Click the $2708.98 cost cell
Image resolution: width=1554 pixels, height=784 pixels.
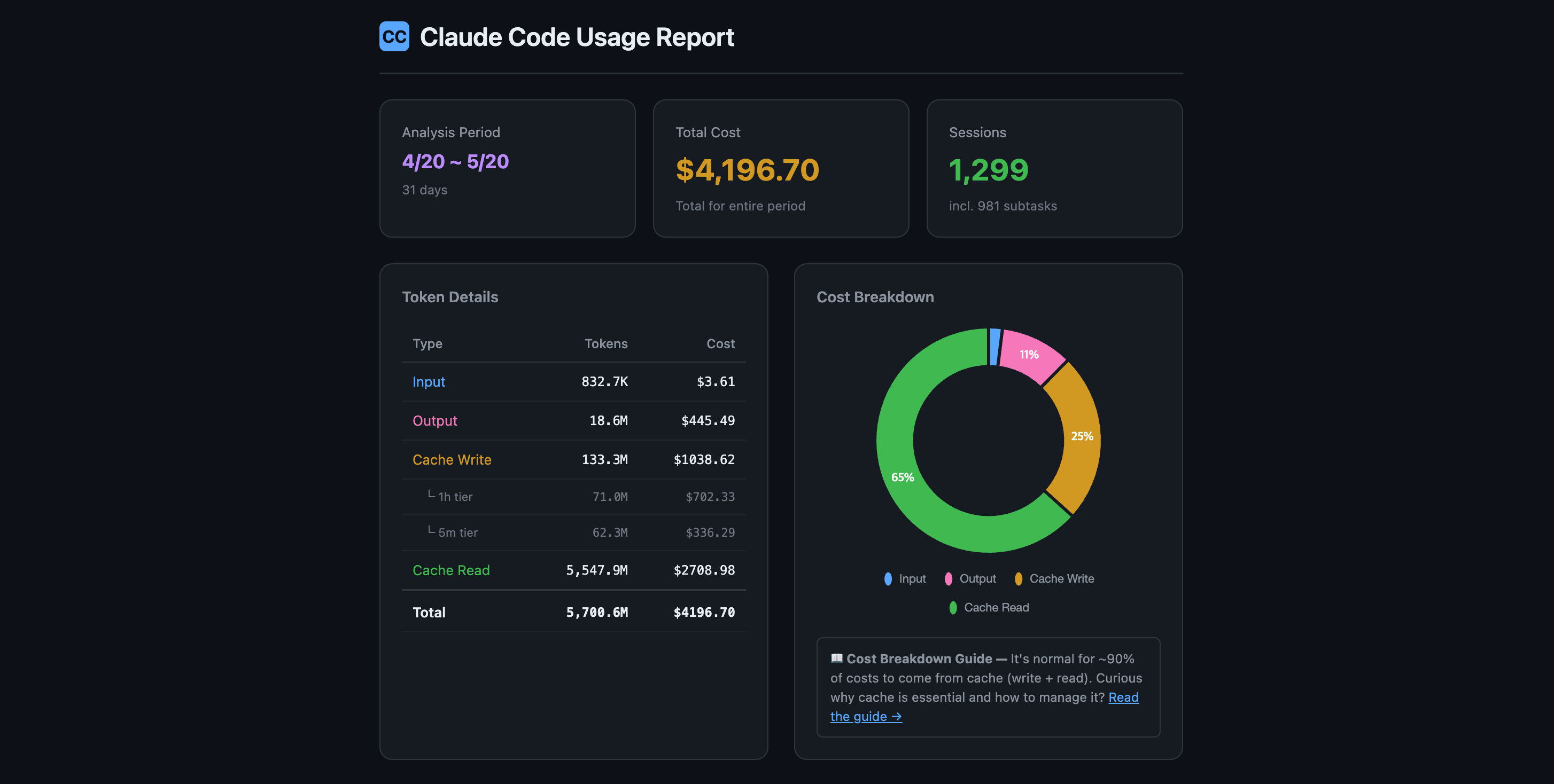(704, 570)
